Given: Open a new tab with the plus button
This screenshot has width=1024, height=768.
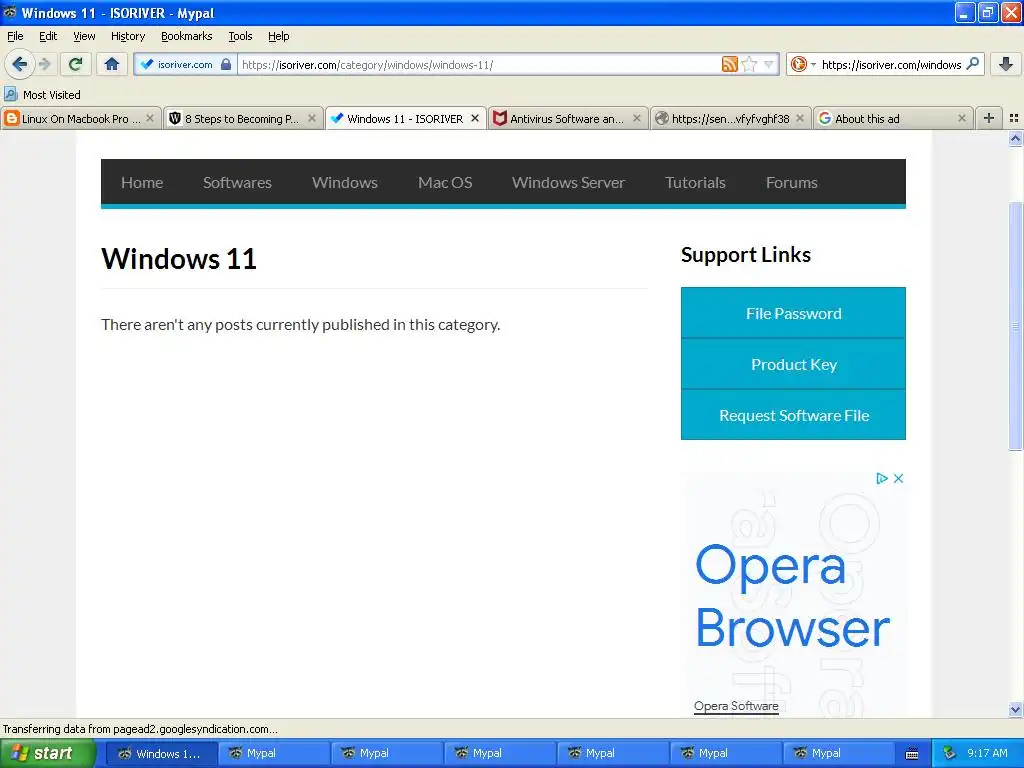Looking at the screenshot, I should pyautogui.click(x=989, y=118).
